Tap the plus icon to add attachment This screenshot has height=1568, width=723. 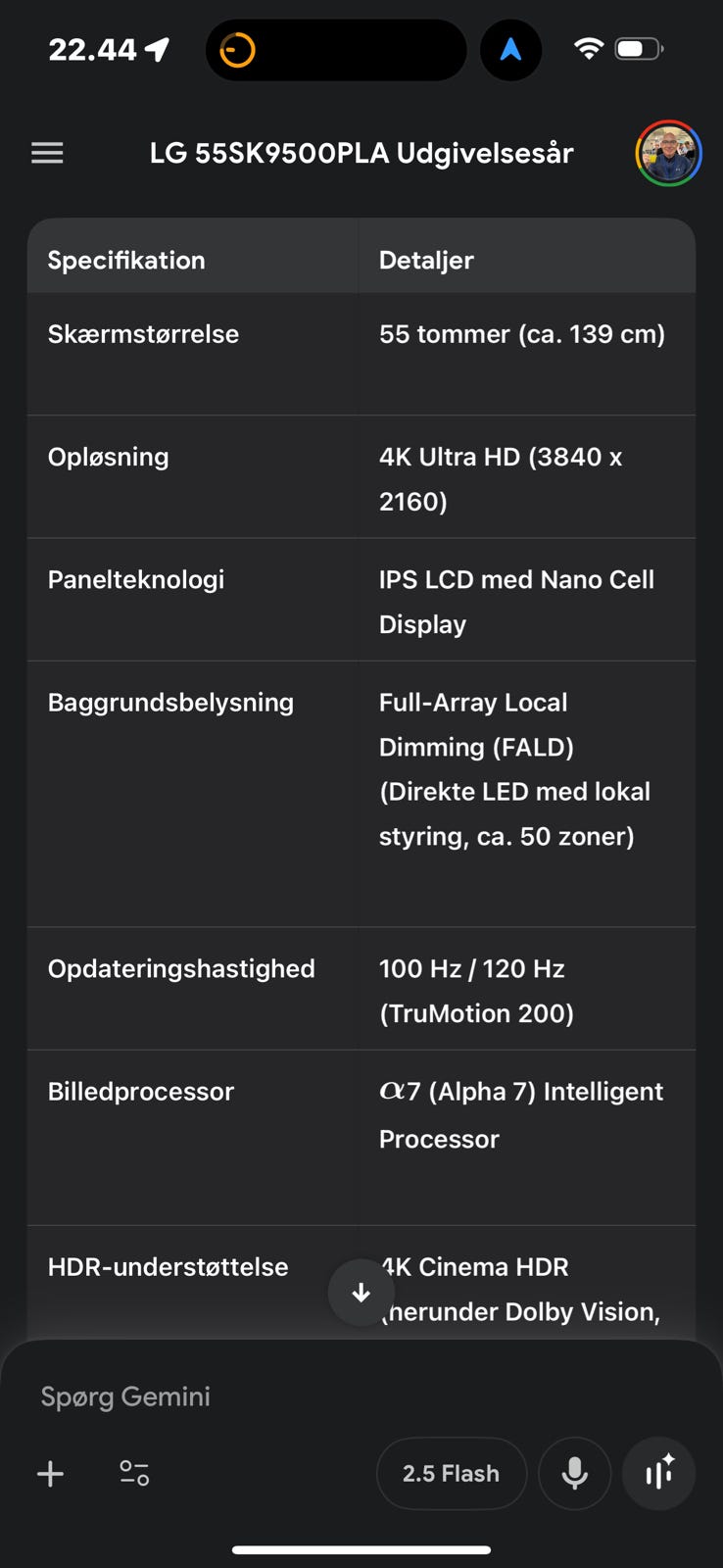click(x=50, y=1473)
